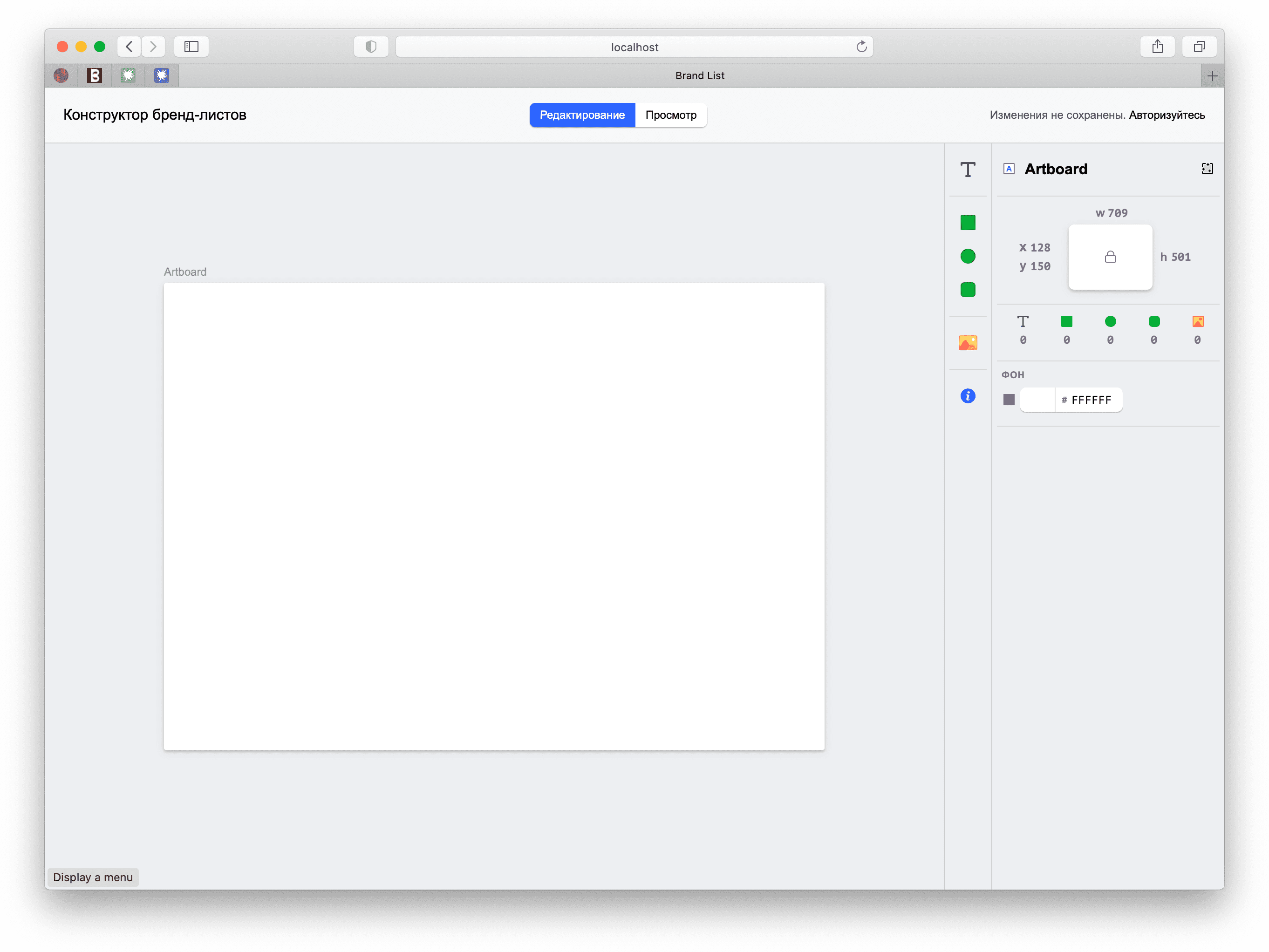This screenshot has height=952, width=1269.
Task: Click the gray background fill icon
Action: click(1009, 400)
